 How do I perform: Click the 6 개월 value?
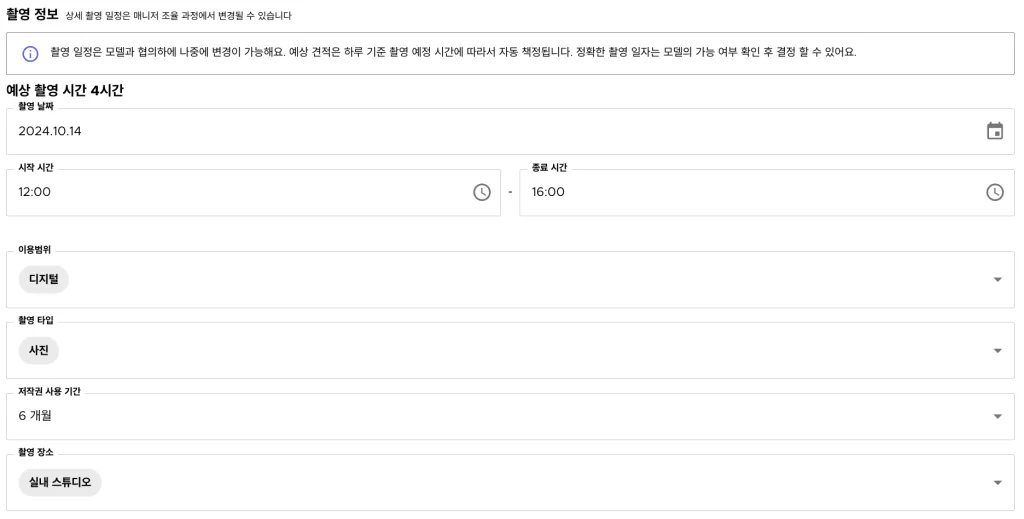[35, 416]
